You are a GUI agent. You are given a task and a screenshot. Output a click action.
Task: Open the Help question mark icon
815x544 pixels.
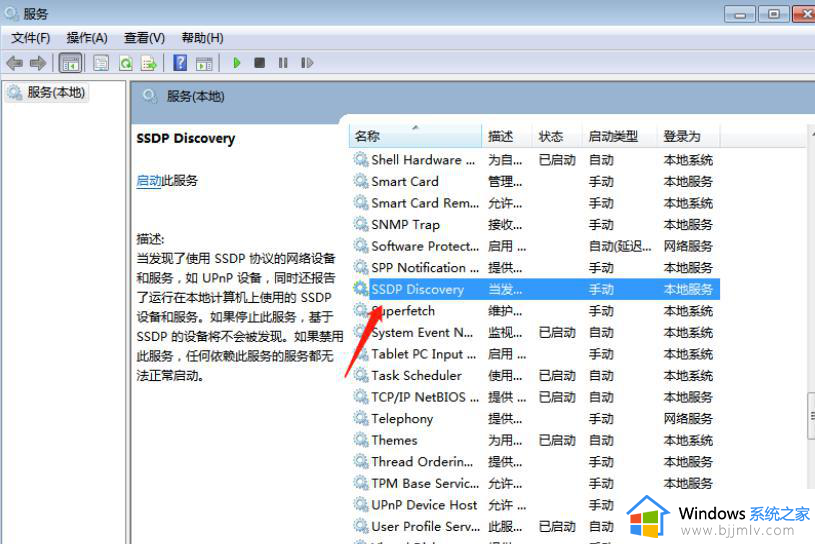[x=180, y=63]
